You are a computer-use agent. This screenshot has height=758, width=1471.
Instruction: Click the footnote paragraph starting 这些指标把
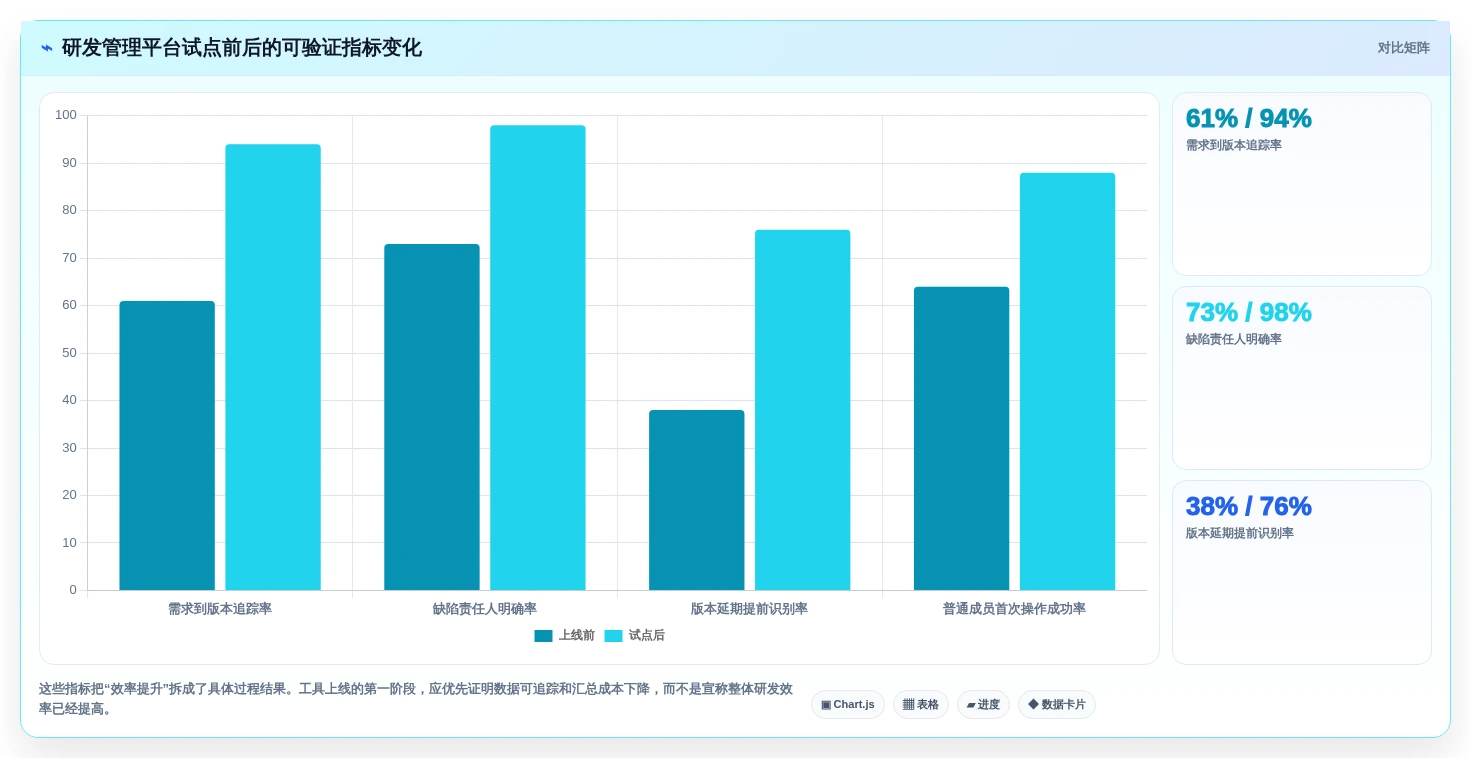416,699
